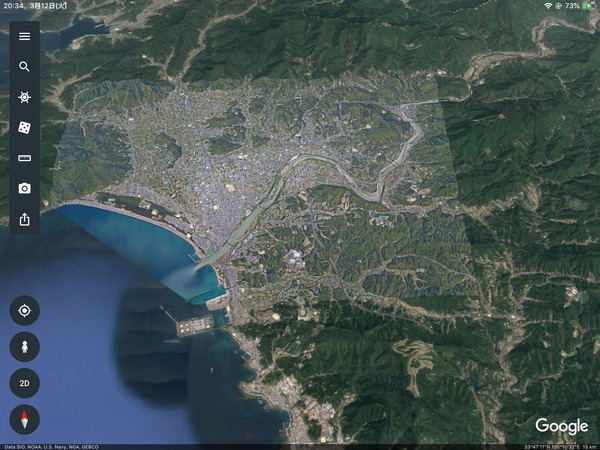Open Voyager ship's wheel icon

[x=24, y=97]
